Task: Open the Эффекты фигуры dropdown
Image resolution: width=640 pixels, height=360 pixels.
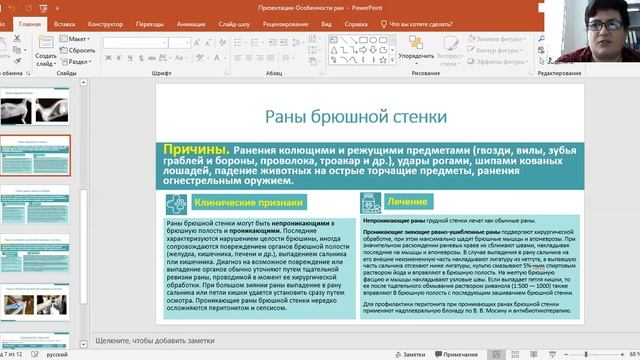Action: tap(497, 62)
